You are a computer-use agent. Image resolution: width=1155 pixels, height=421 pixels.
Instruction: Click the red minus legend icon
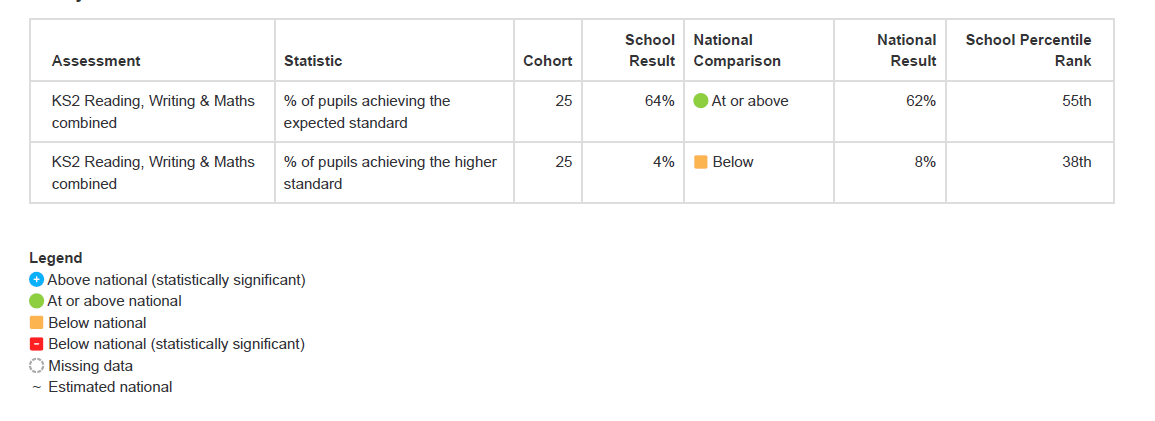click(37, 344)
